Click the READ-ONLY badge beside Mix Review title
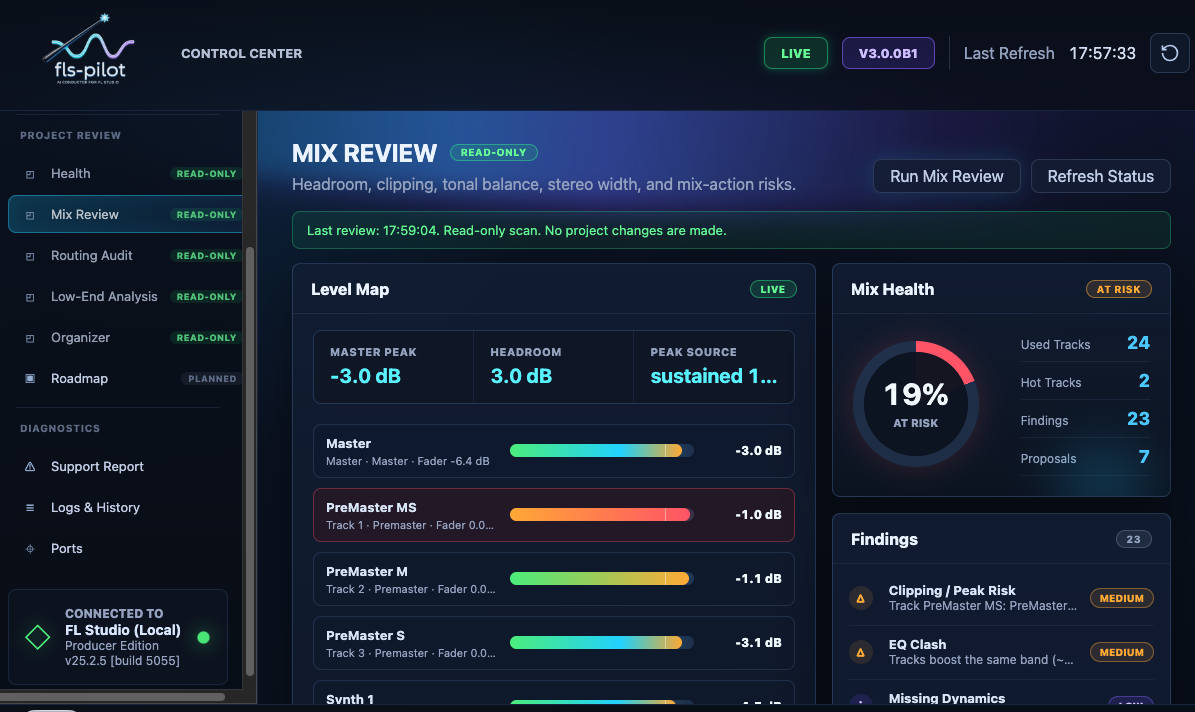1195x712 pixels. [x=494, y=152]
